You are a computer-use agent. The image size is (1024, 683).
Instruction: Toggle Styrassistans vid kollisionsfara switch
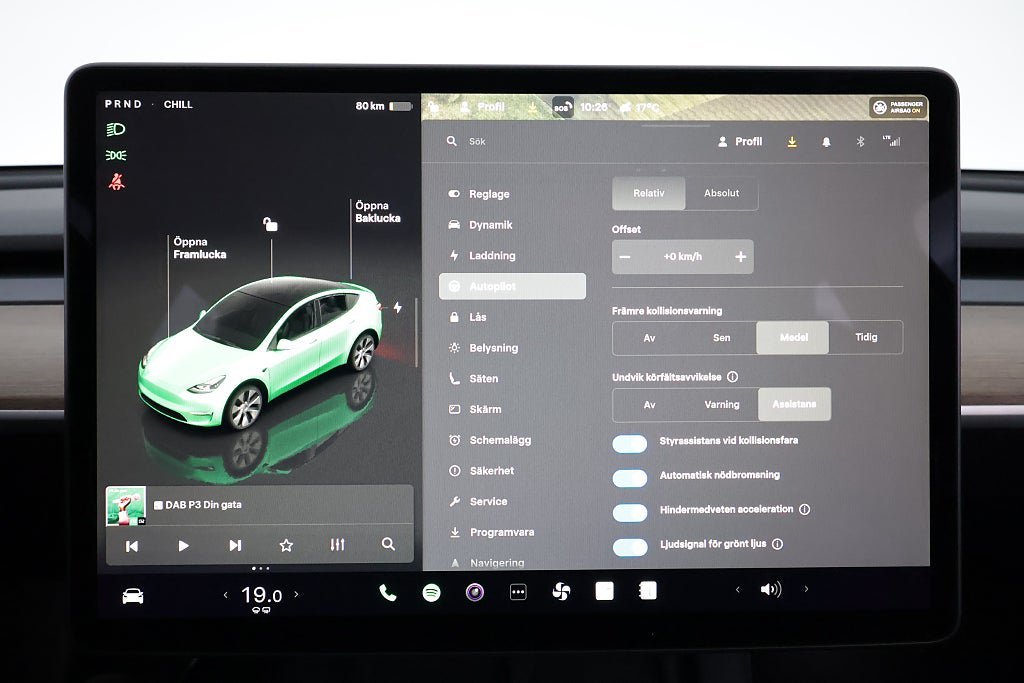630,444
